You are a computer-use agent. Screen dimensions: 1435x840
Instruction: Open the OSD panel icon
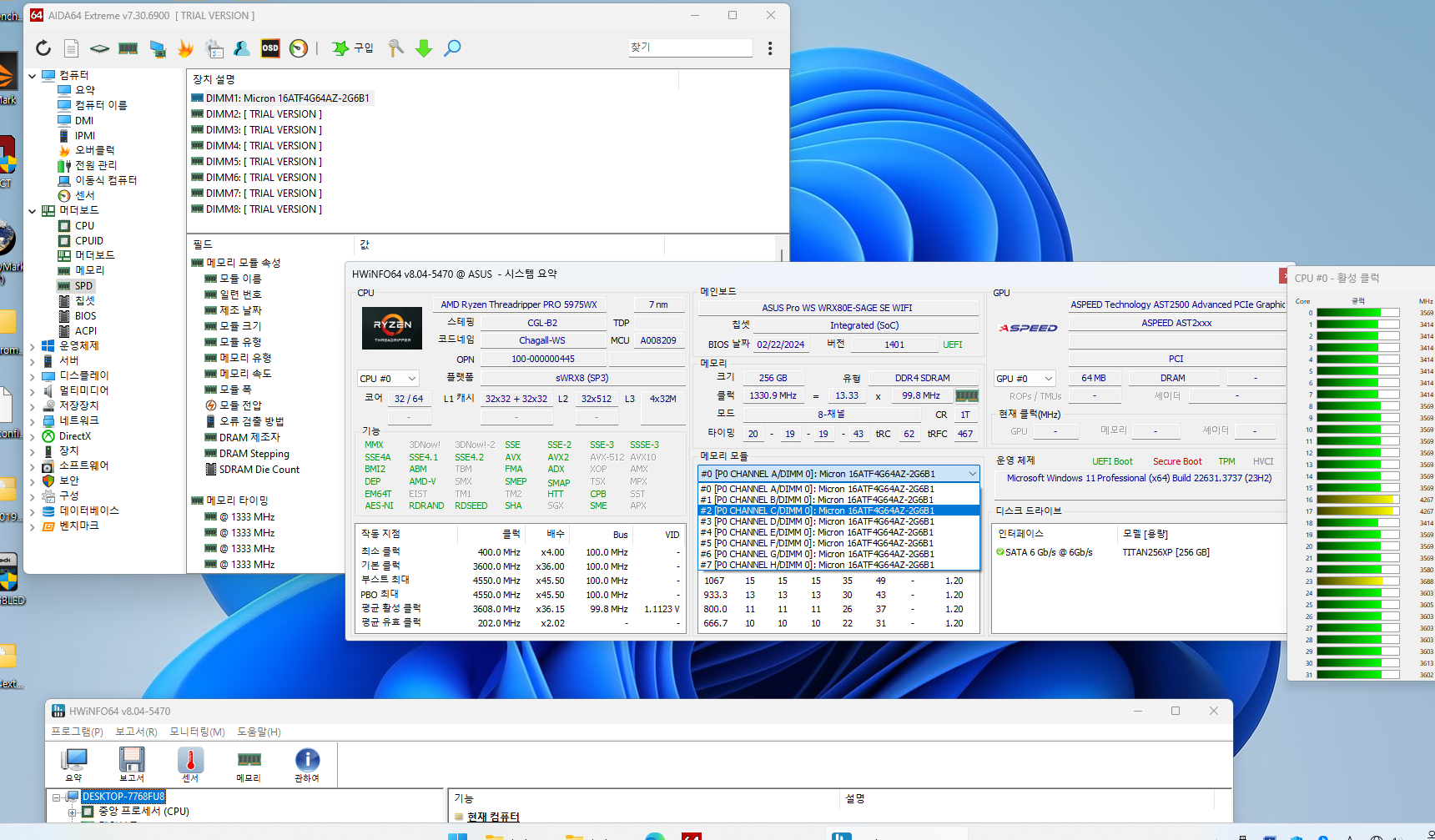coord(270,48)
